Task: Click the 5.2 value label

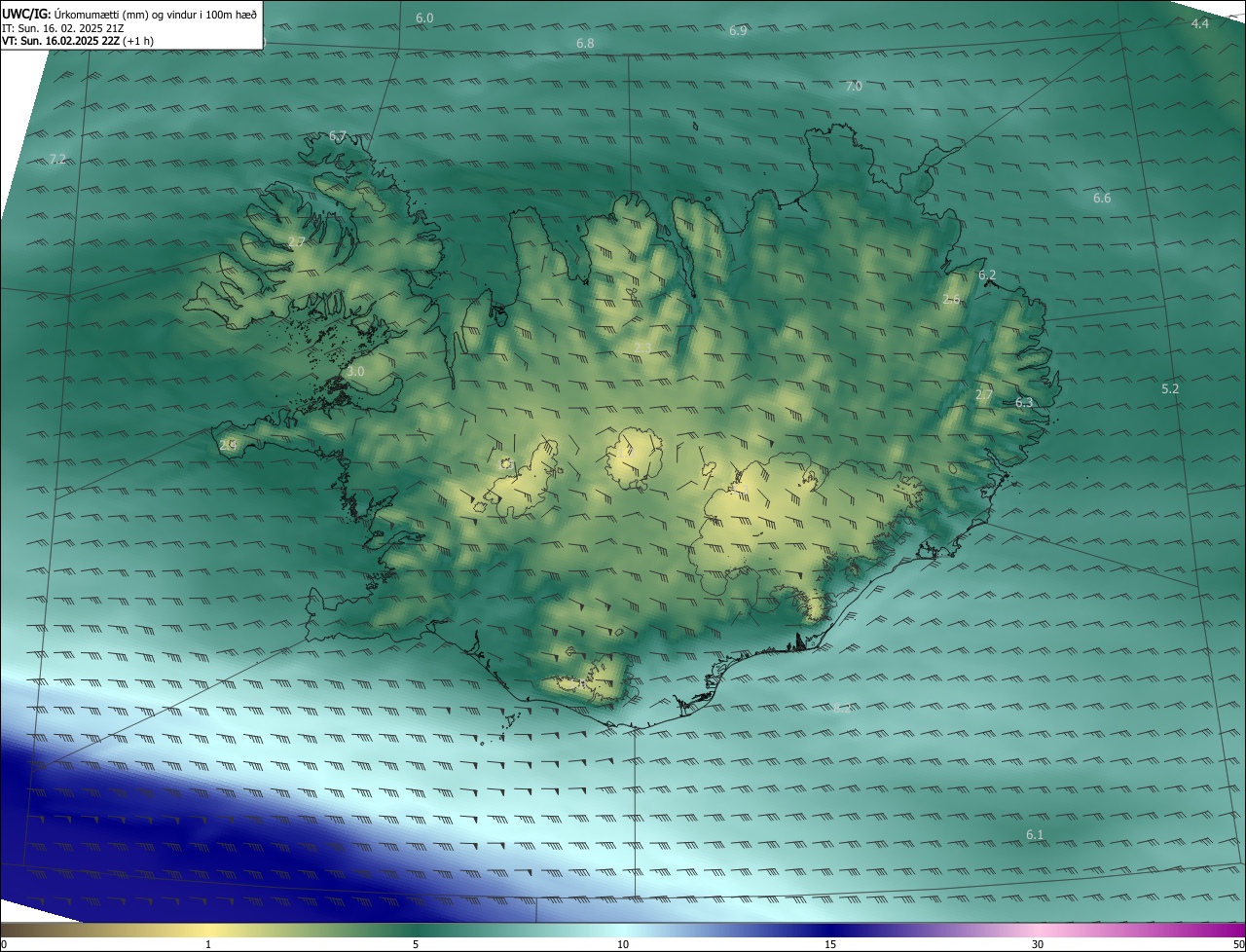Action: coord(1170,389)
